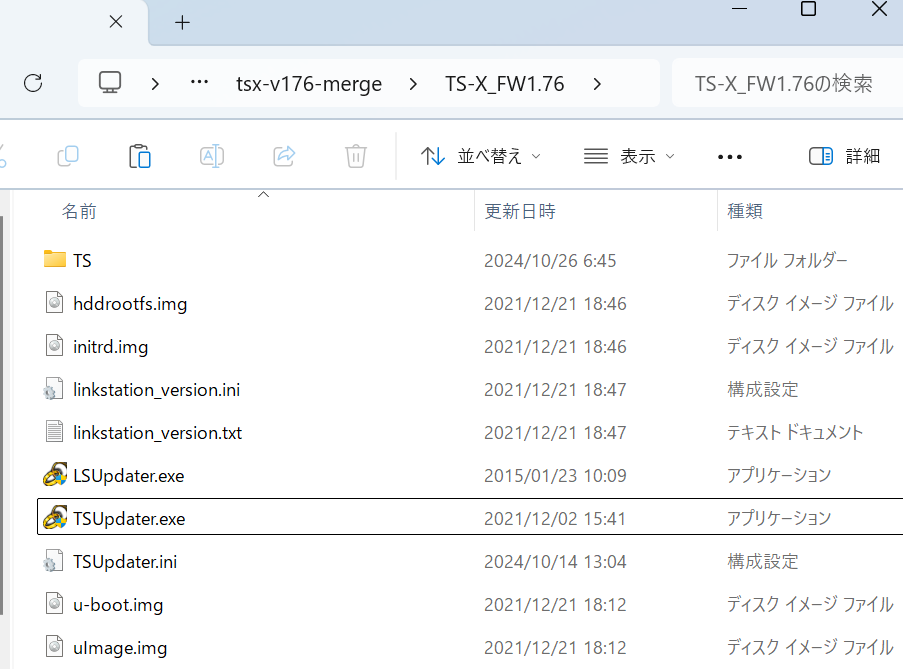Click the Rename toolbar icon
This screenshot has height=669, width=903.
(212, 156)
